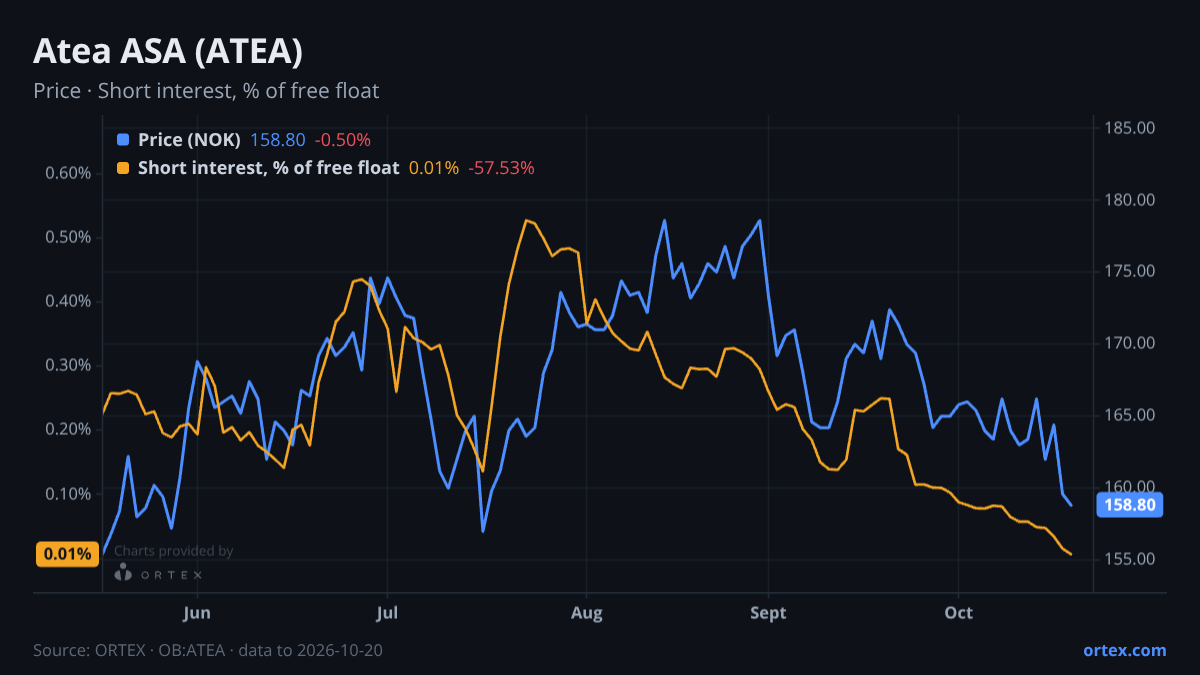
Task: Click the Jun label on the time axis
Action: pyautogui.click(x=197, y=613)
